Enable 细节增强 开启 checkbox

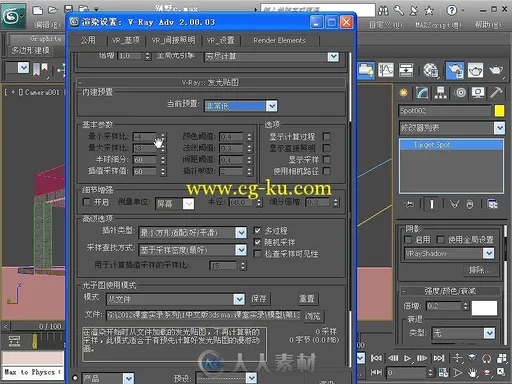[86, 202]
